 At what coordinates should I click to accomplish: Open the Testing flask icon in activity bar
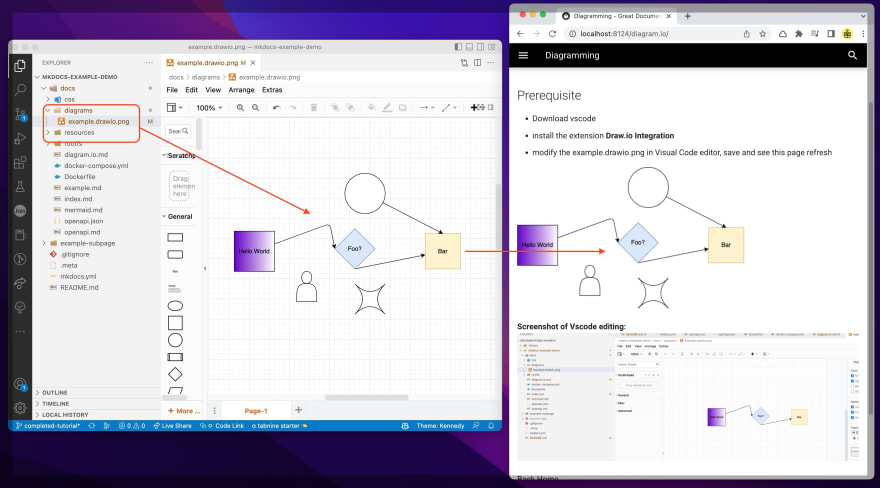coord(20,187)
